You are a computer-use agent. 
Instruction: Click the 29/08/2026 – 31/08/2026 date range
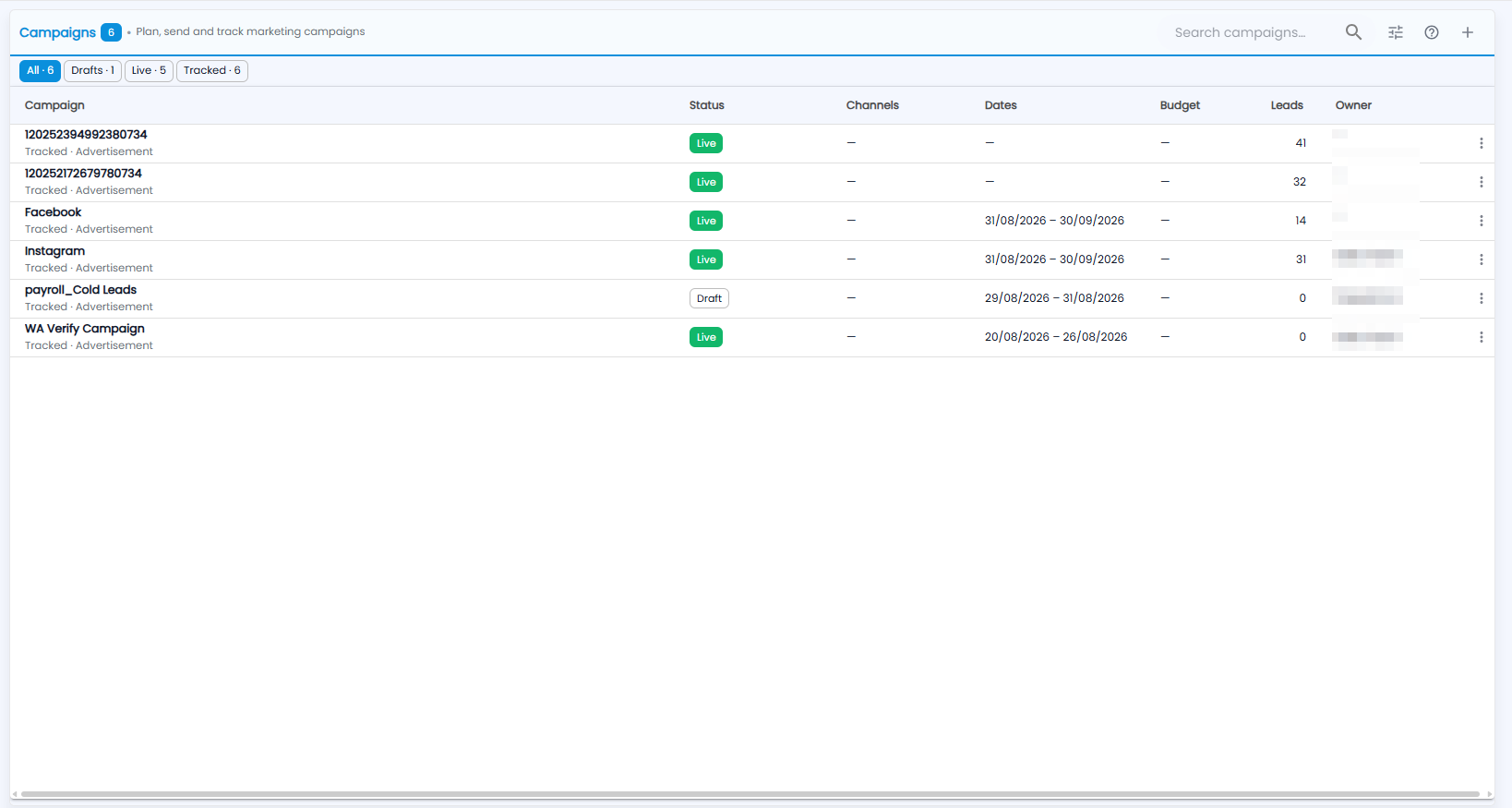click(1054, 298)
